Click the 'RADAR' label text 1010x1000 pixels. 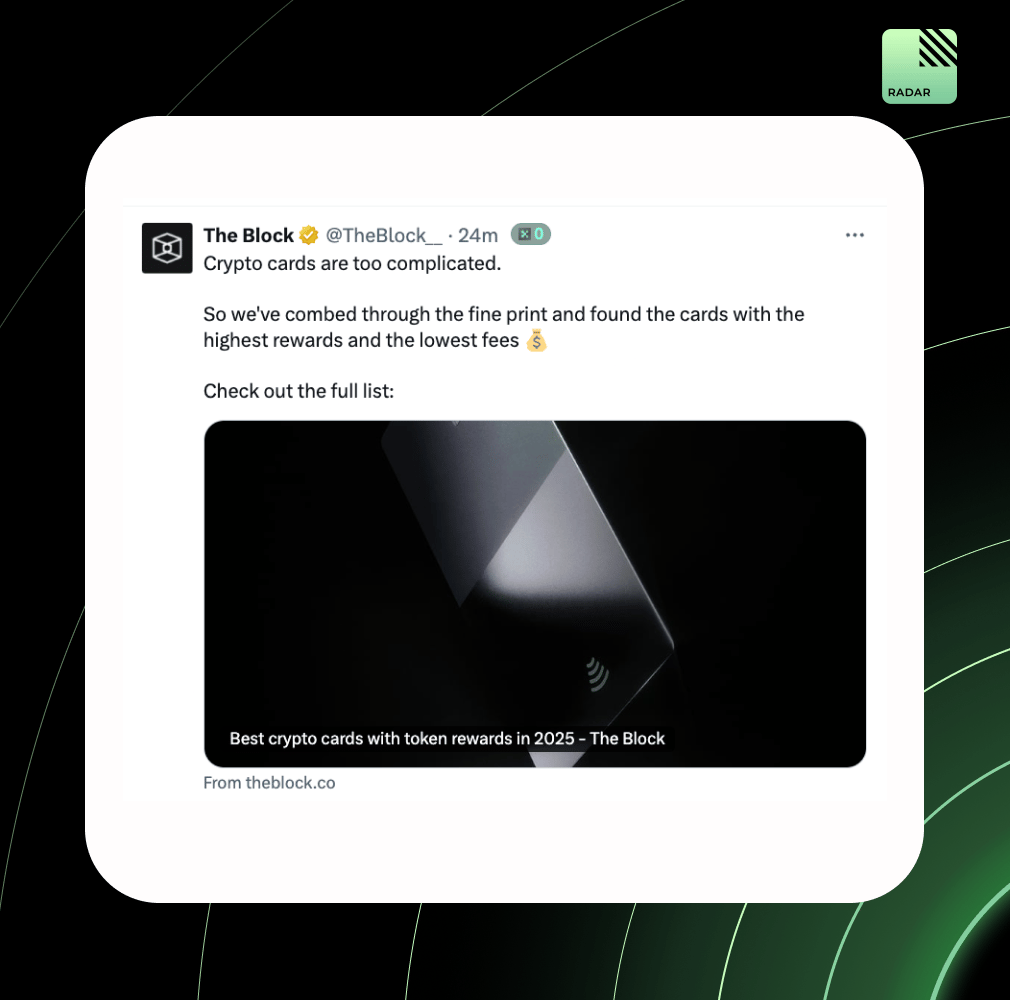(x=909, y=92)
